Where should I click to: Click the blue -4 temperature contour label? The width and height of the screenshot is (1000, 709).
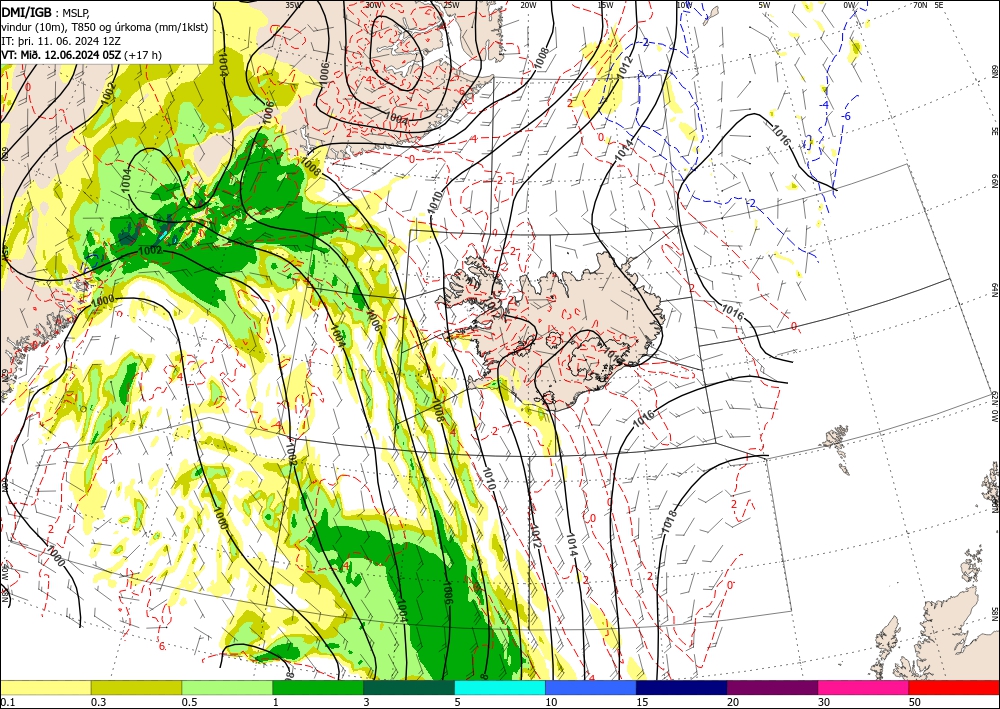tap(825, 105)
